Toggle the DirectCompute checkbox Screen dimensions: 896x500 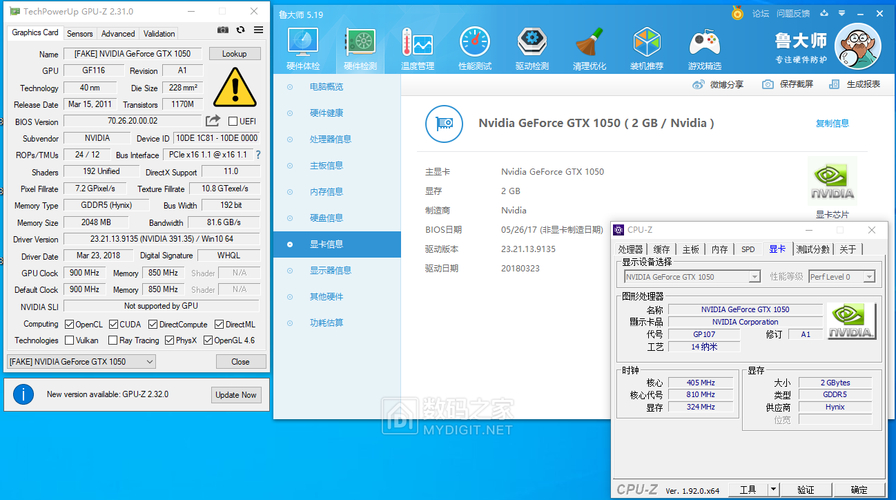coord(153,325)
